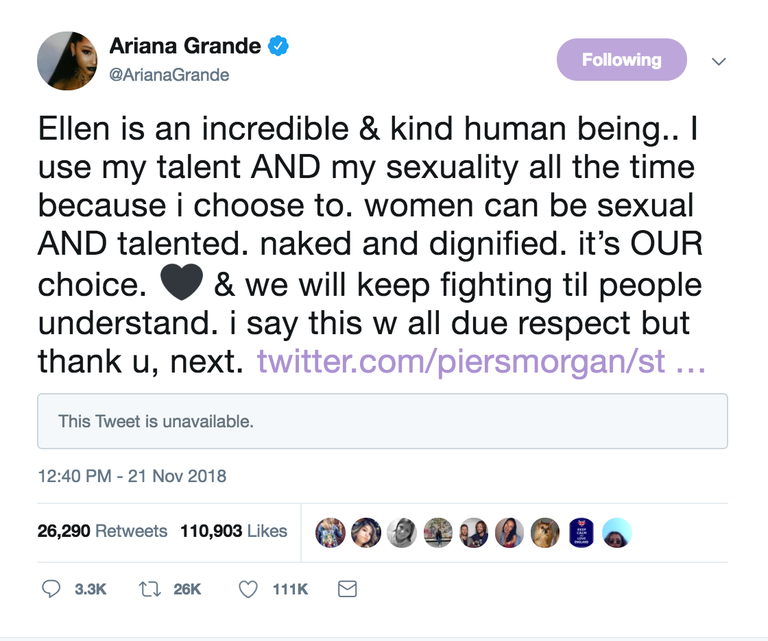Open the twitter.com/piersmorgan link
Screen dimensions: 768x641
[481, 362]
